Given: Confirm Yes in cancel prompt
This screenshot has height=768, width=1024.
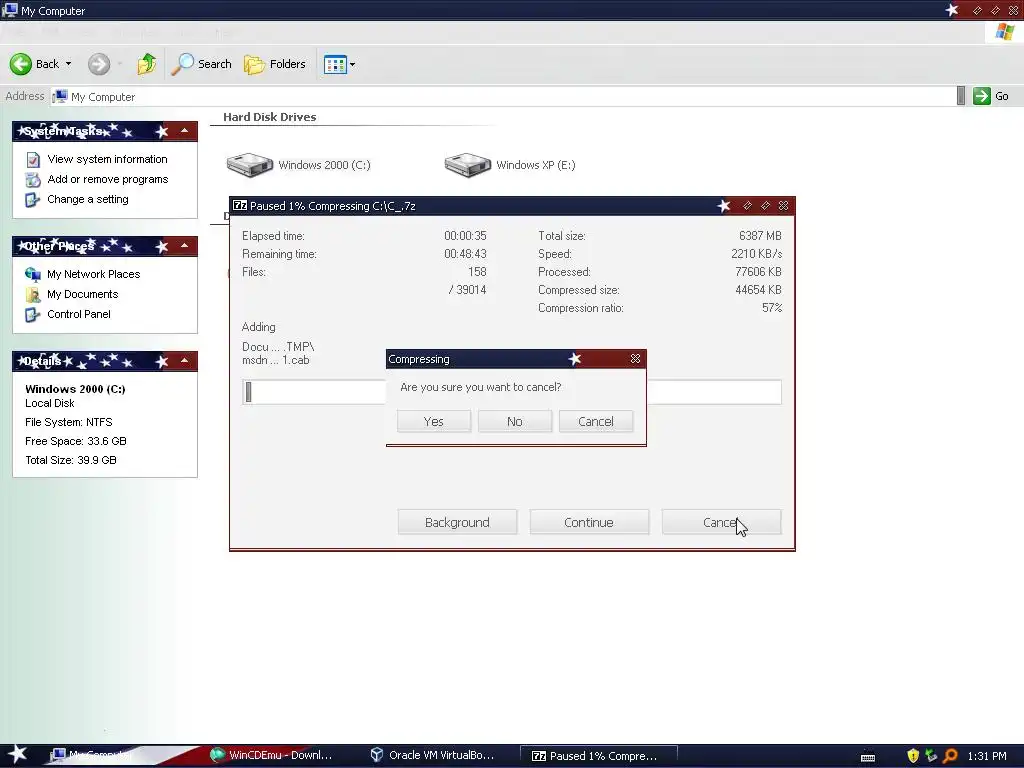Looking at the screenshot, I should click(434, 421).
